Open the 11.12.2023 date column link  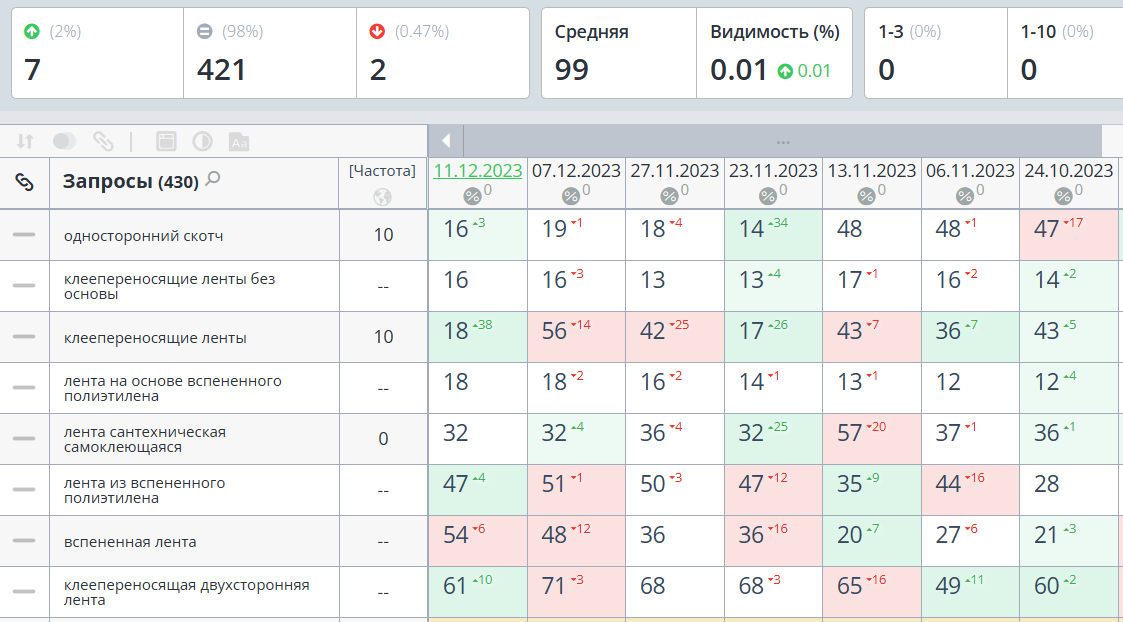click(x=478, y=171)
